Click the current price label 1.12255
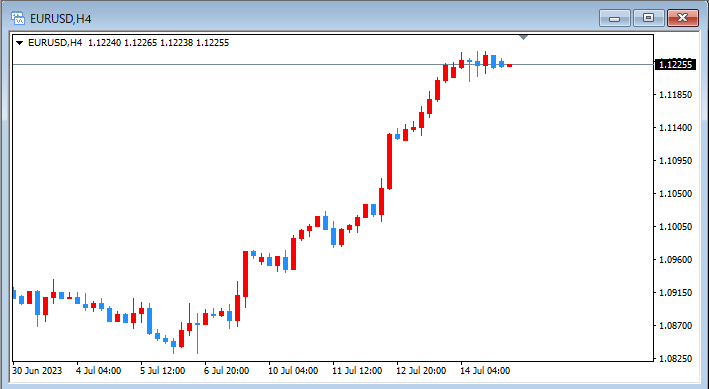709x389 pixels. (676, 65)
